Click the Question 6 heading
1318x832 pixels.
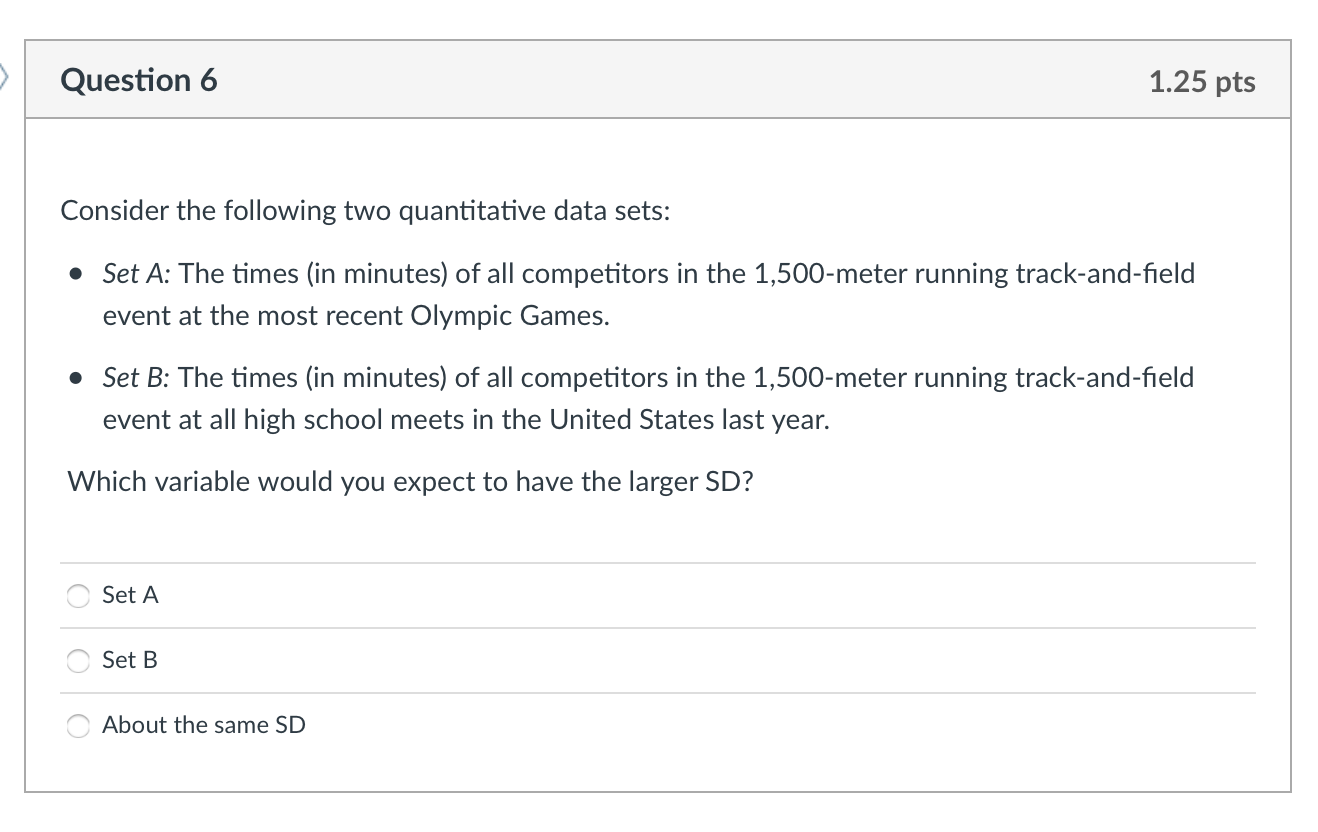pos(139,80)
